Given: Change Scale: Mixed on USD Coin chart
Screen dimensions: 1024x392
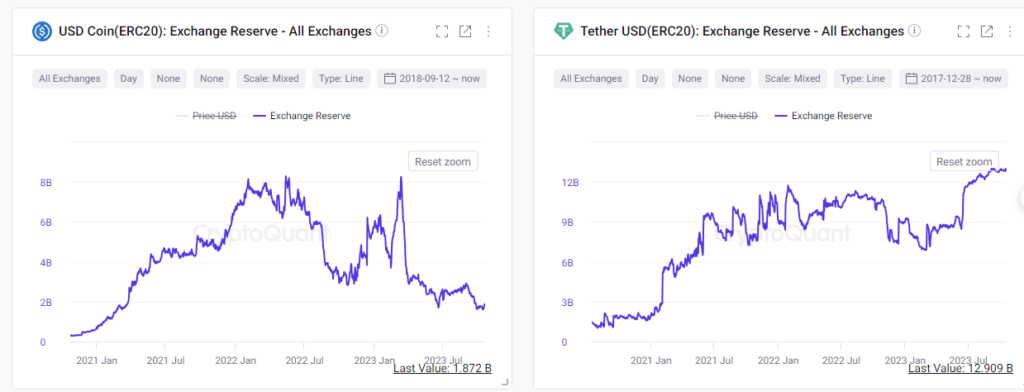Looking at the screenshot, I should coord(270,78).
